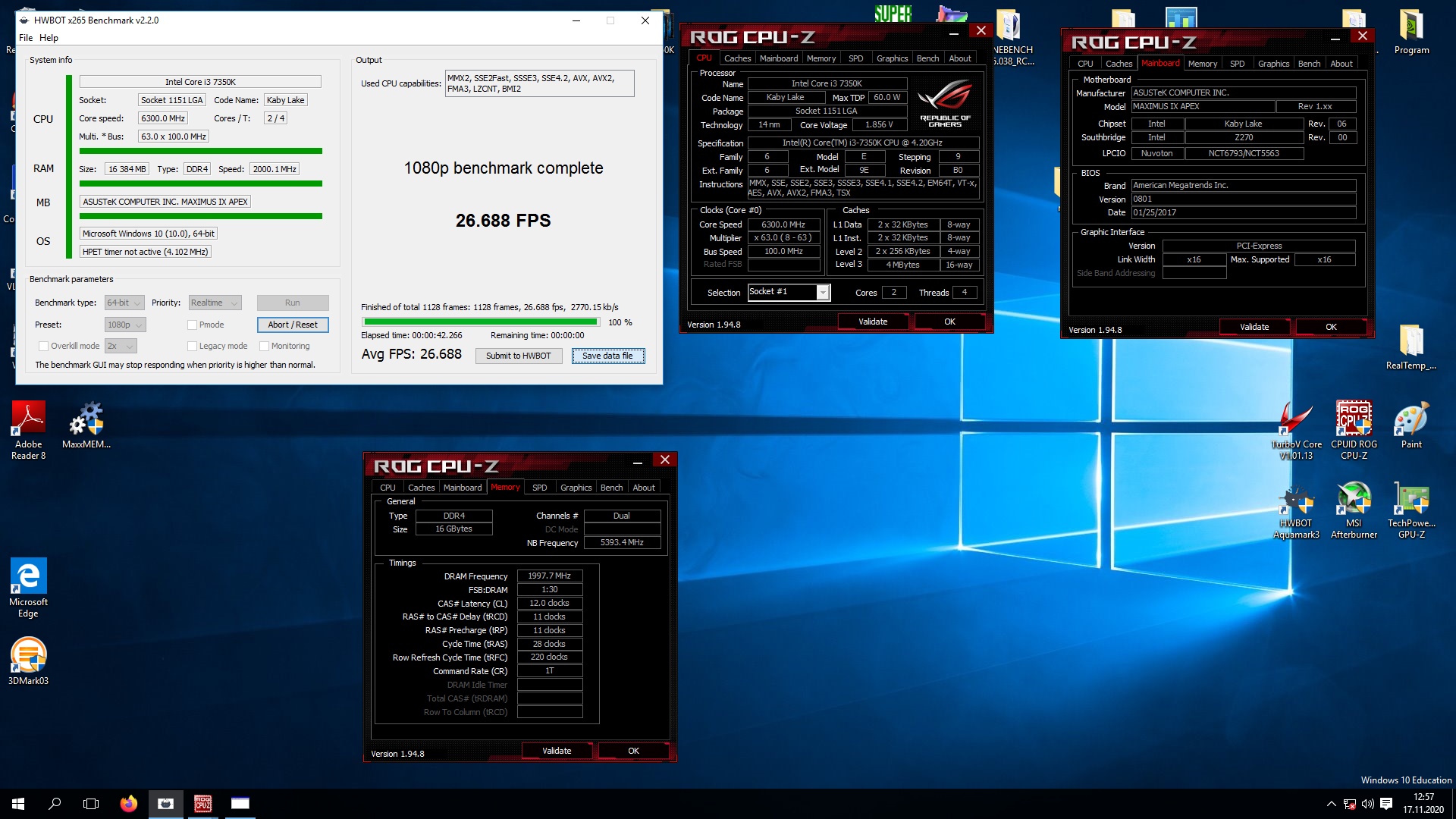Toggle Pmode checkbox

[x=193, y=325]
